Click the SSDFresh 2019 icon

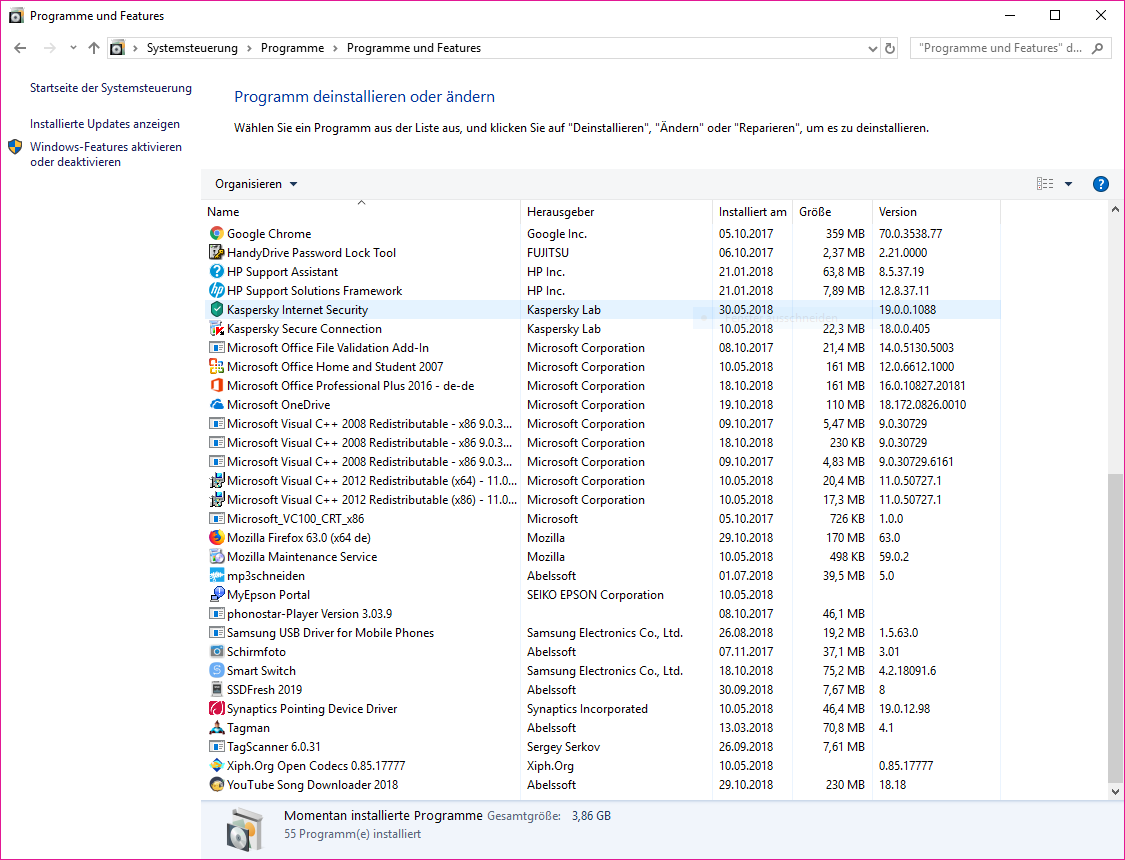[x=216, y=690]
